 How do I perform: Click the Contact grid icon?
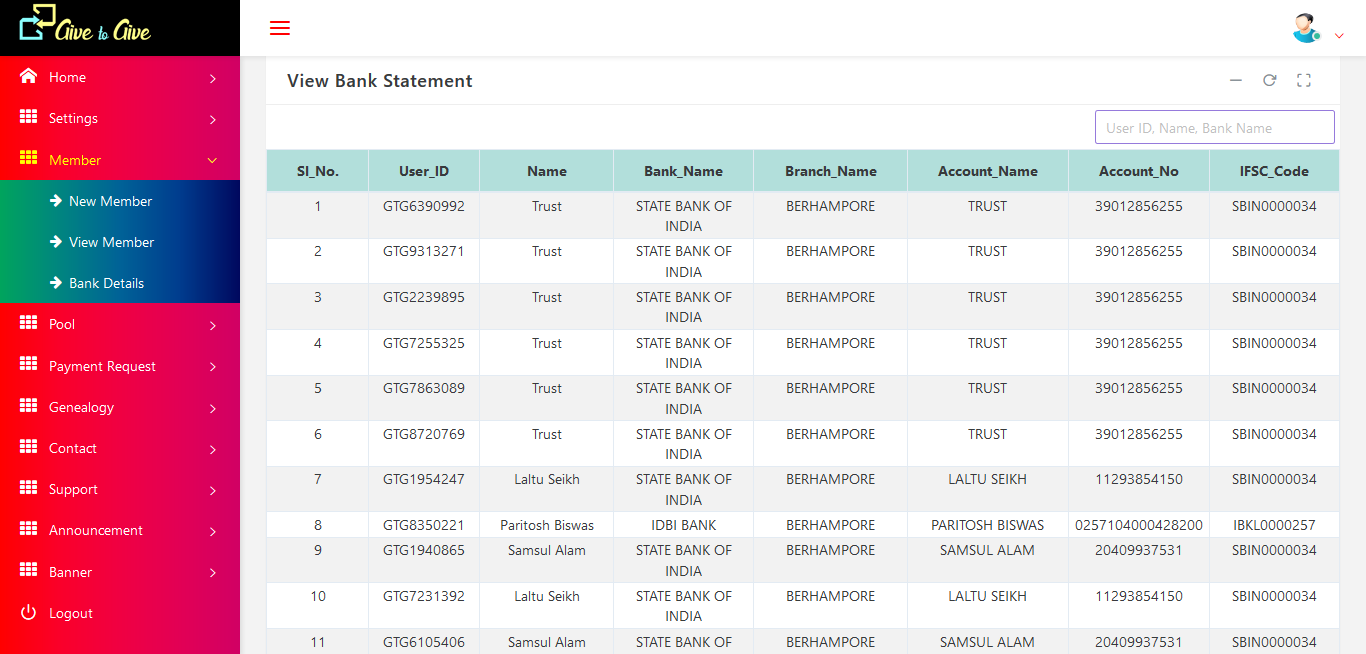(28, 447)
